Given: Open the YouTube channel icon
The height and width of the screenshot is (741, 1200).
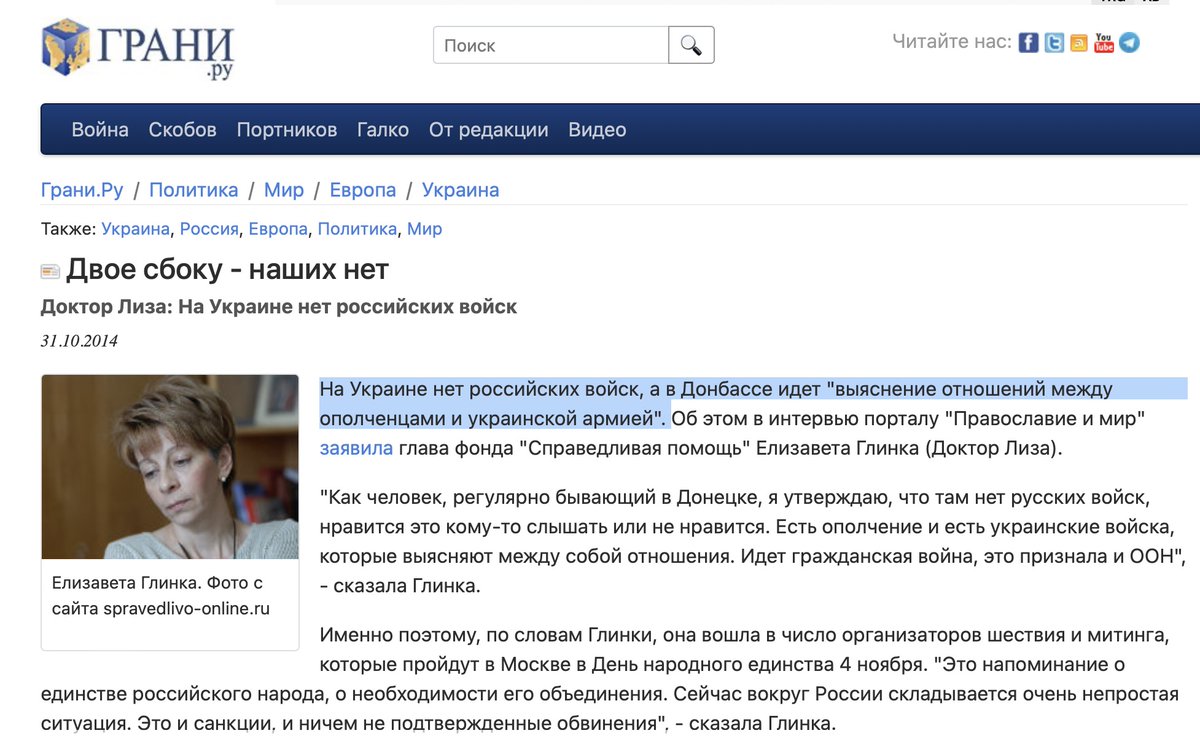Looking at the screenshot, I should click(x=1104, y=43).
